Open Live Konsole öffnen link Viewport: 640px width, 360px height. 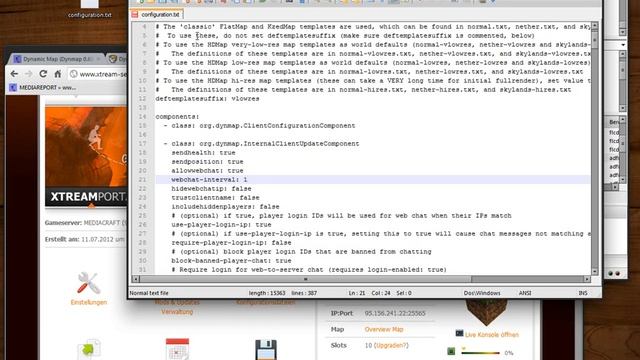tap(491, 335)
